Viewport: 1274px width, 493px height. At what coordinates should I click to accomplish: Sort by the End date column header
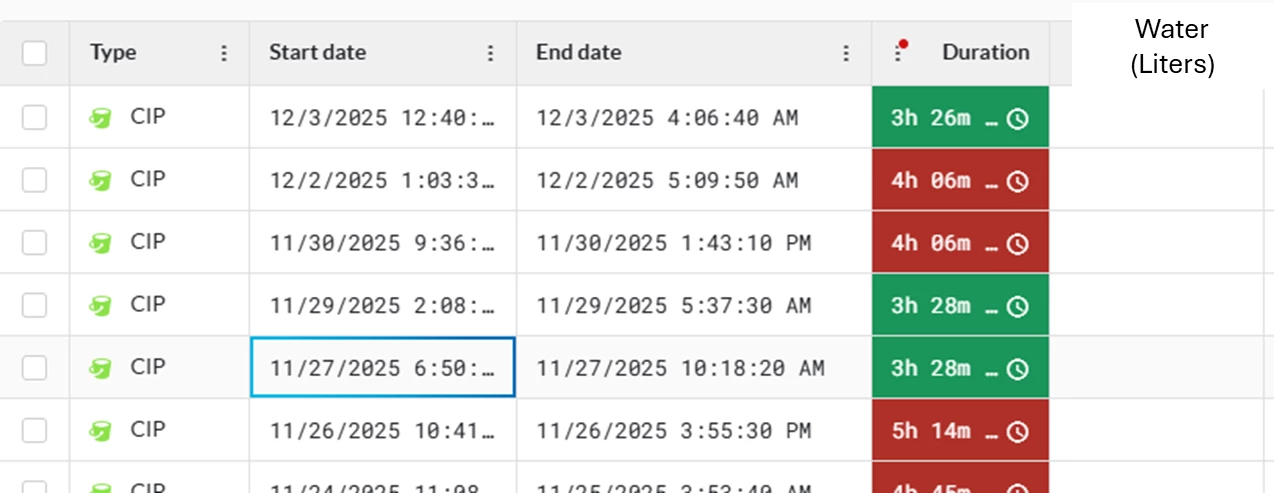(578, 53)
